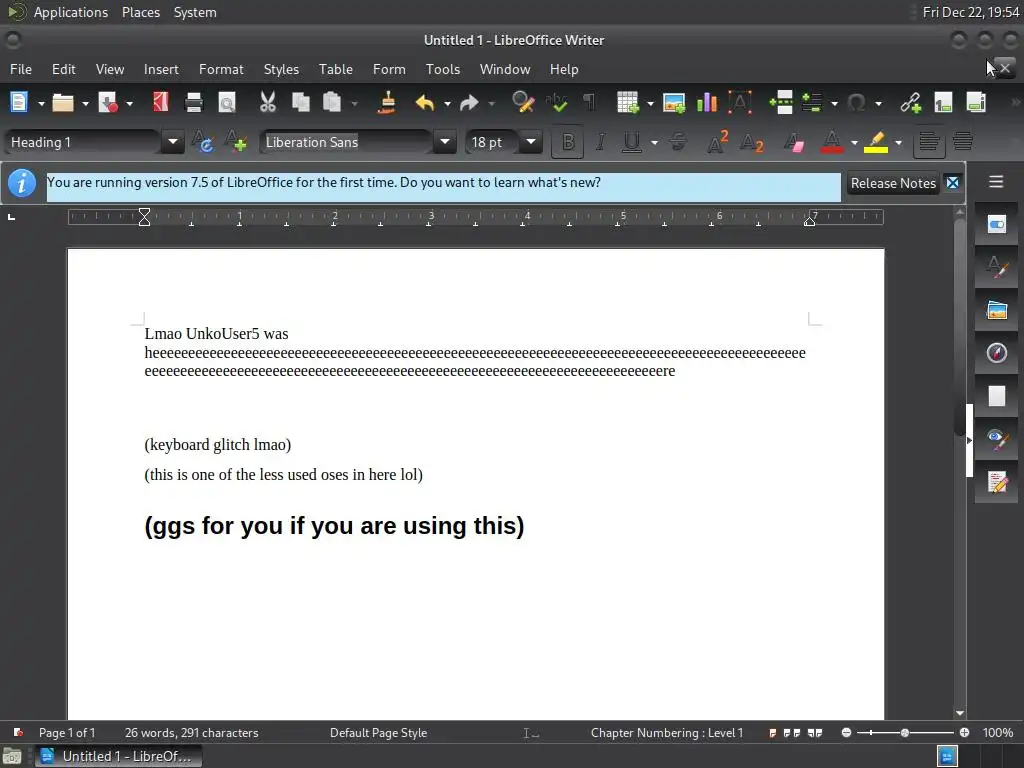The image size is (1024, 768).
Task: Click the Paste clipboard icon
Action: 332,103
